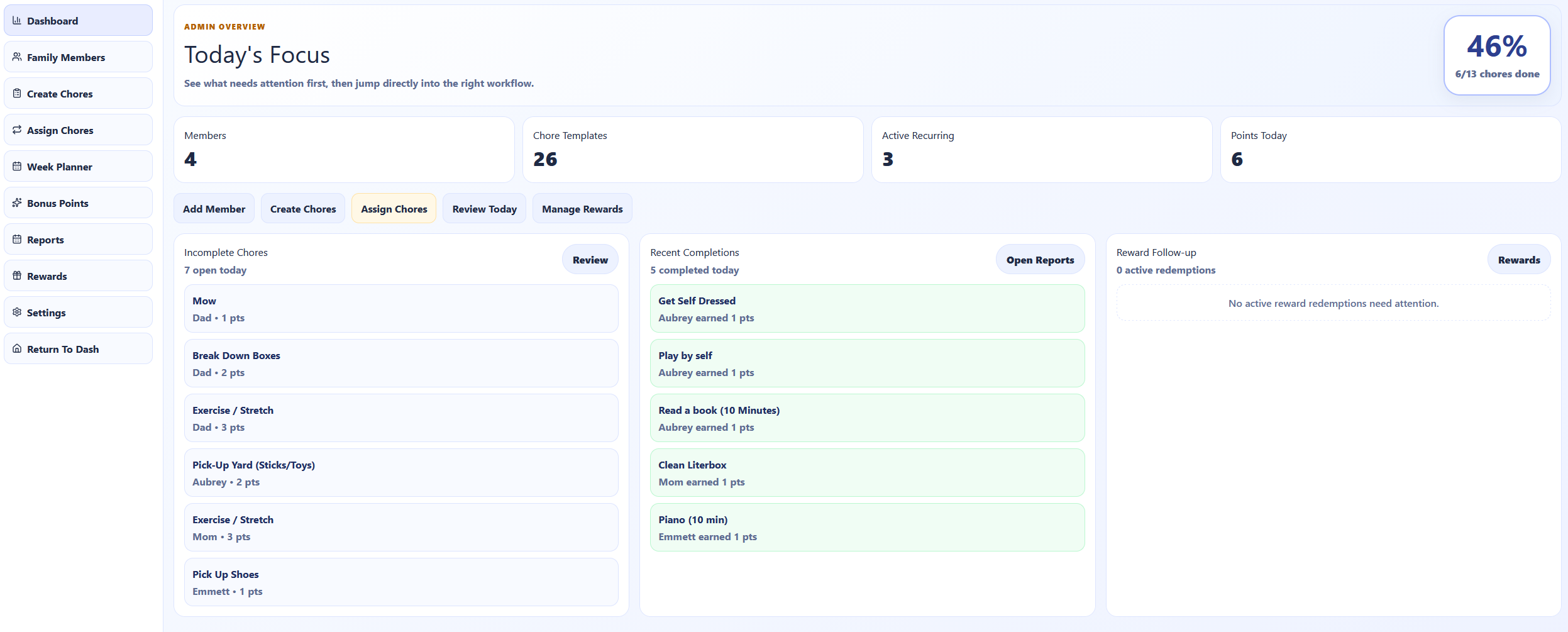
Task: Click the Piano (10 min) completion
Action: (x=868, y=528)
